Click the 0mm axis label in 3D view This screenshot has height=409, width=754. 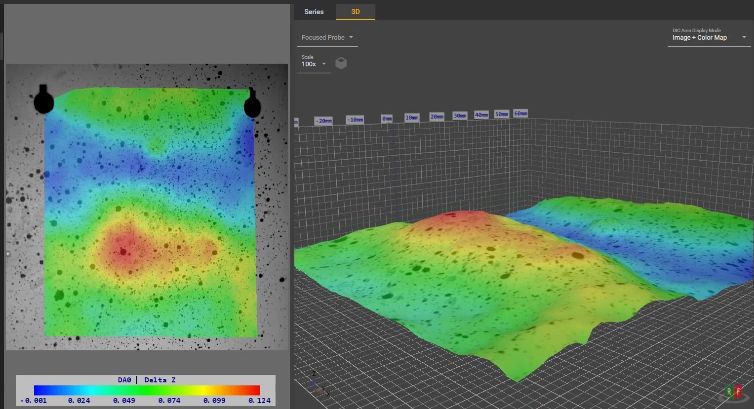387,118
